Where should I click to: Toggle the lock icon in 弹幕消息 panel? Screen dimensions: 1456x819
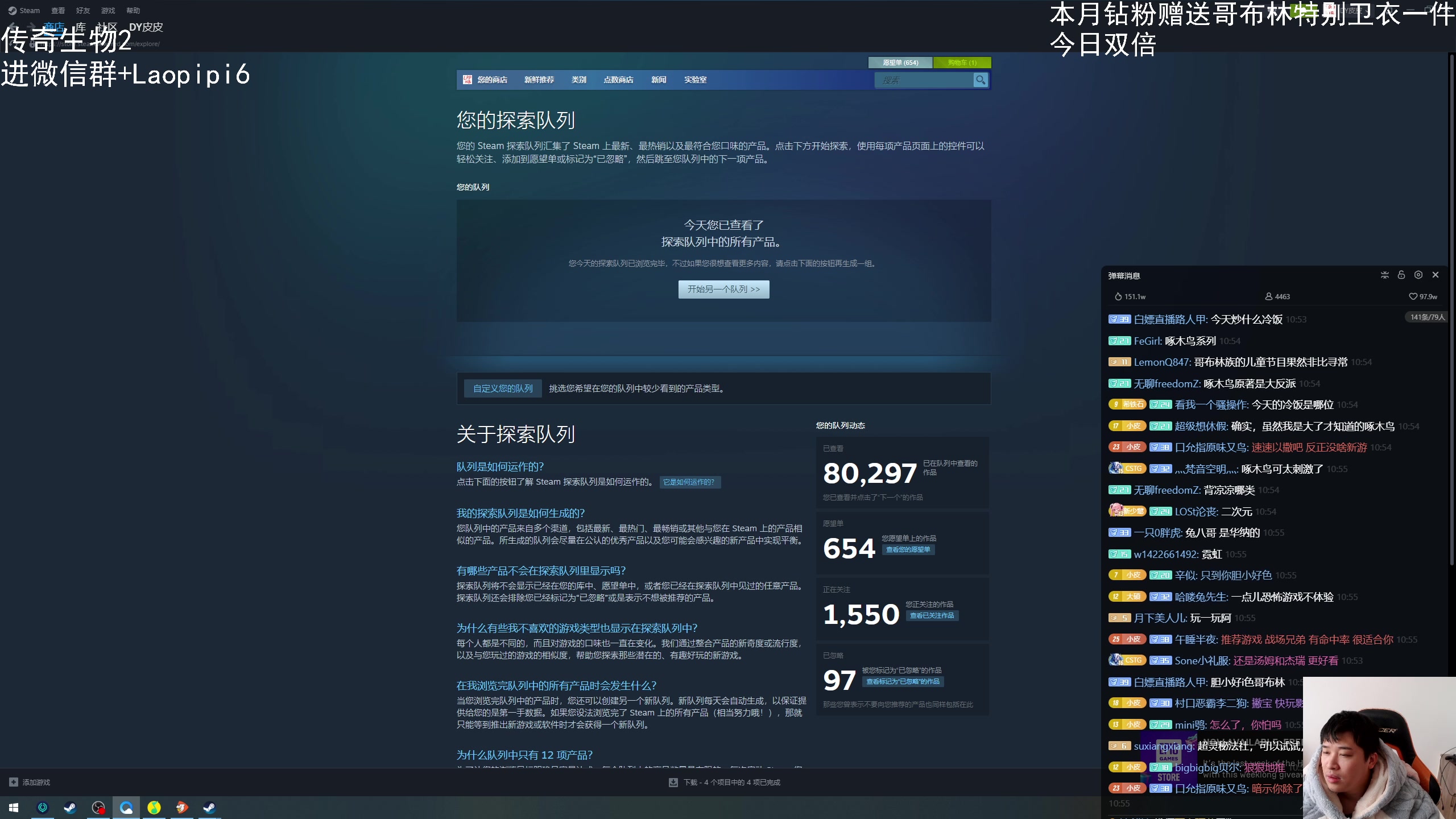1401,275
